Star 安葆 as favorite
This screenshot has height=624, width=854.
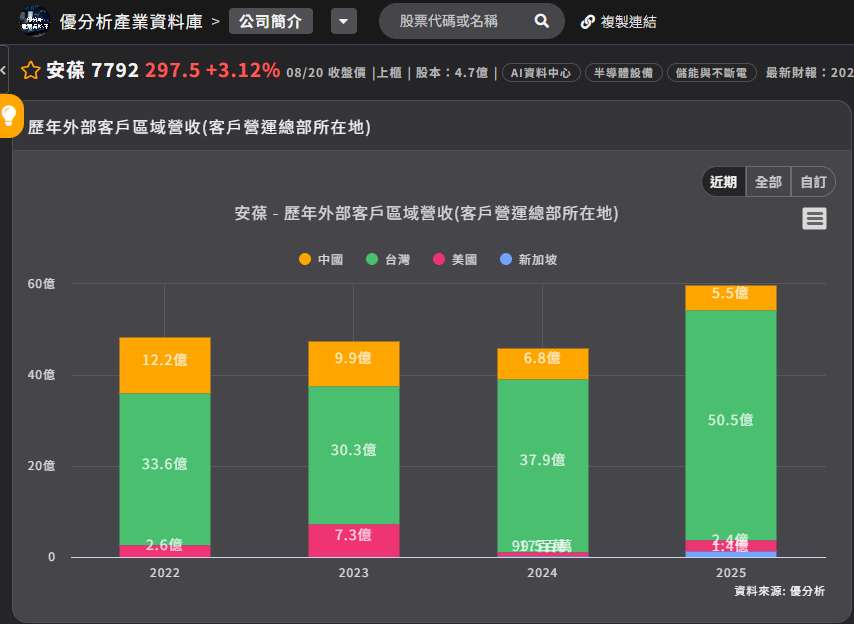pyautogui.click(x=30, y=70)
